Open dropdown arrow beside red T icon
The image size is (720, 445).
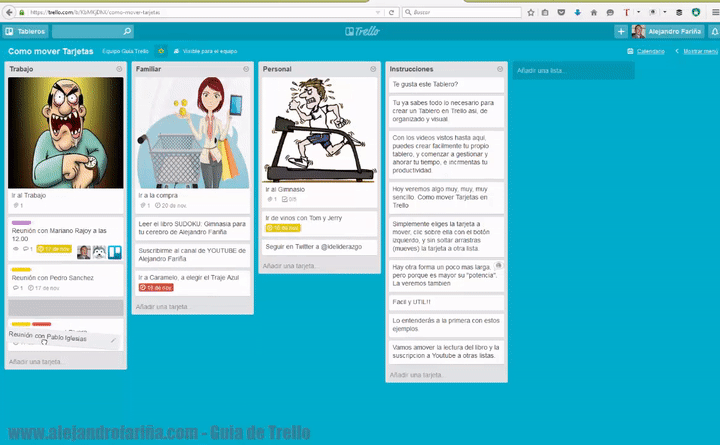tap(638, 12)
